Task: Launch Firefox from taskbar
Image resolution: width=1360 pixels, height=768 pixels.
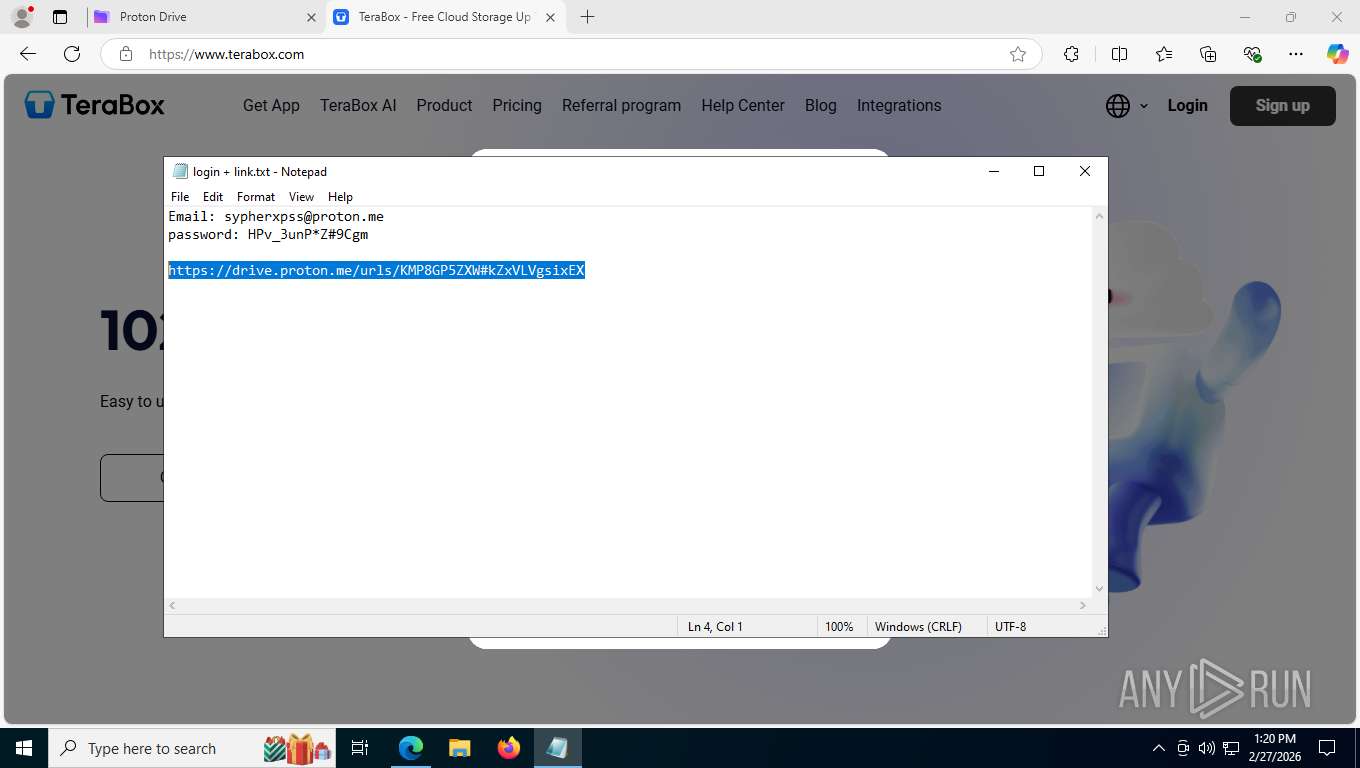Action: [509, 748]
